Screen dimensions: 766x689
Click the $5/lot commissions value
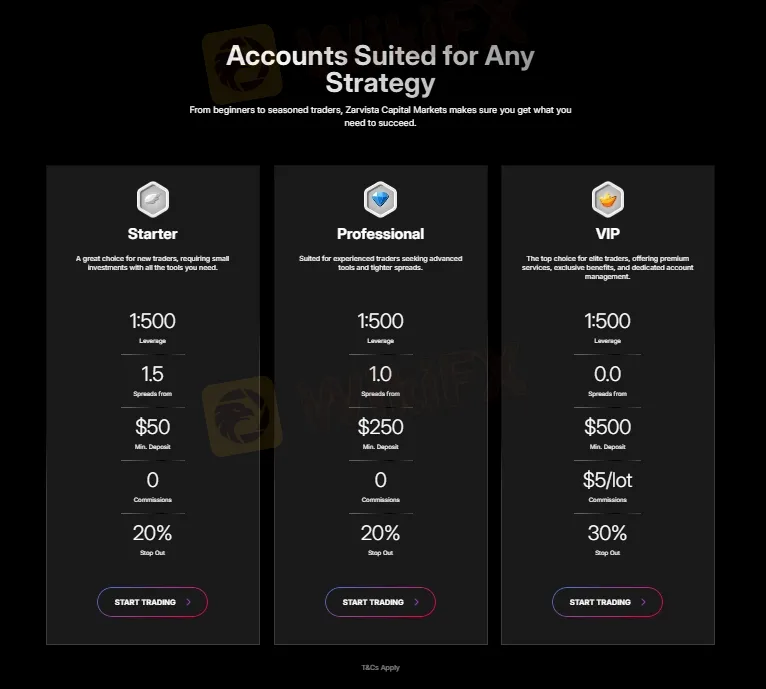(x=607, y=480)
